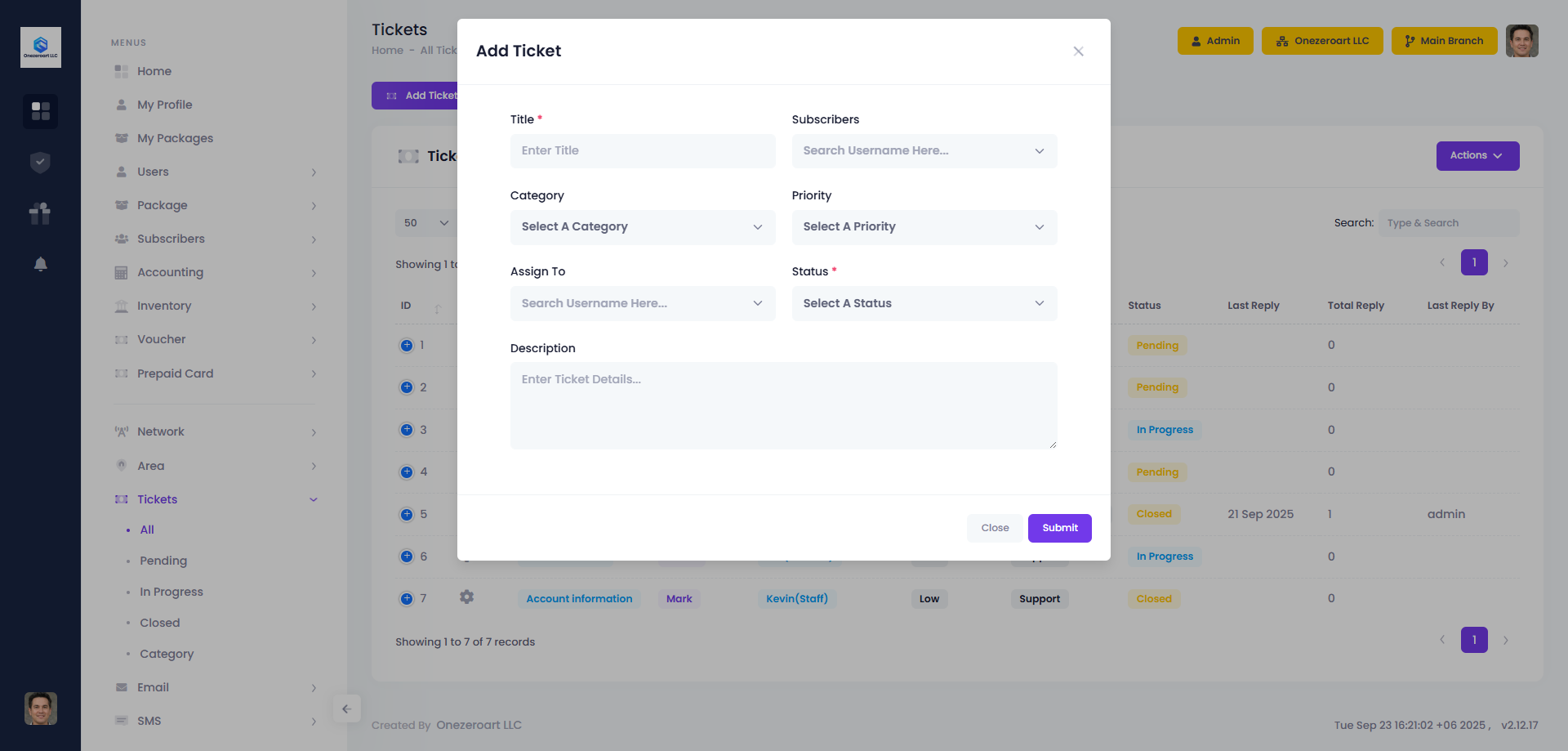This screenshot has height=751, width=1568.
Task: Click the gear icon on ticket row 7
Action: (466, 597)
